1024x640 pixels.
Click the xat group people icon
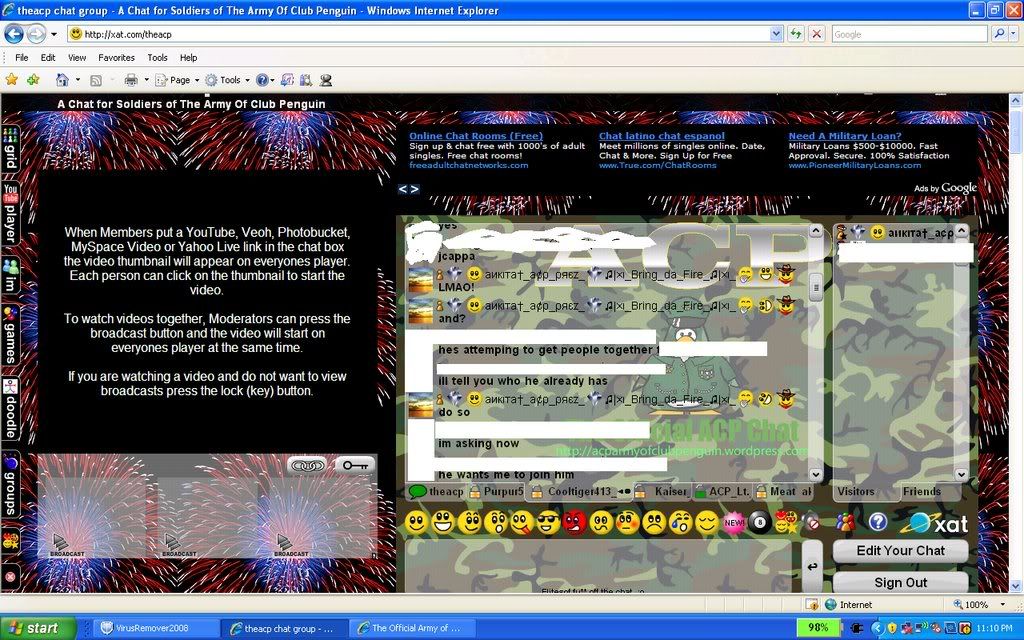pyautogui.click(x=845, y=522)
